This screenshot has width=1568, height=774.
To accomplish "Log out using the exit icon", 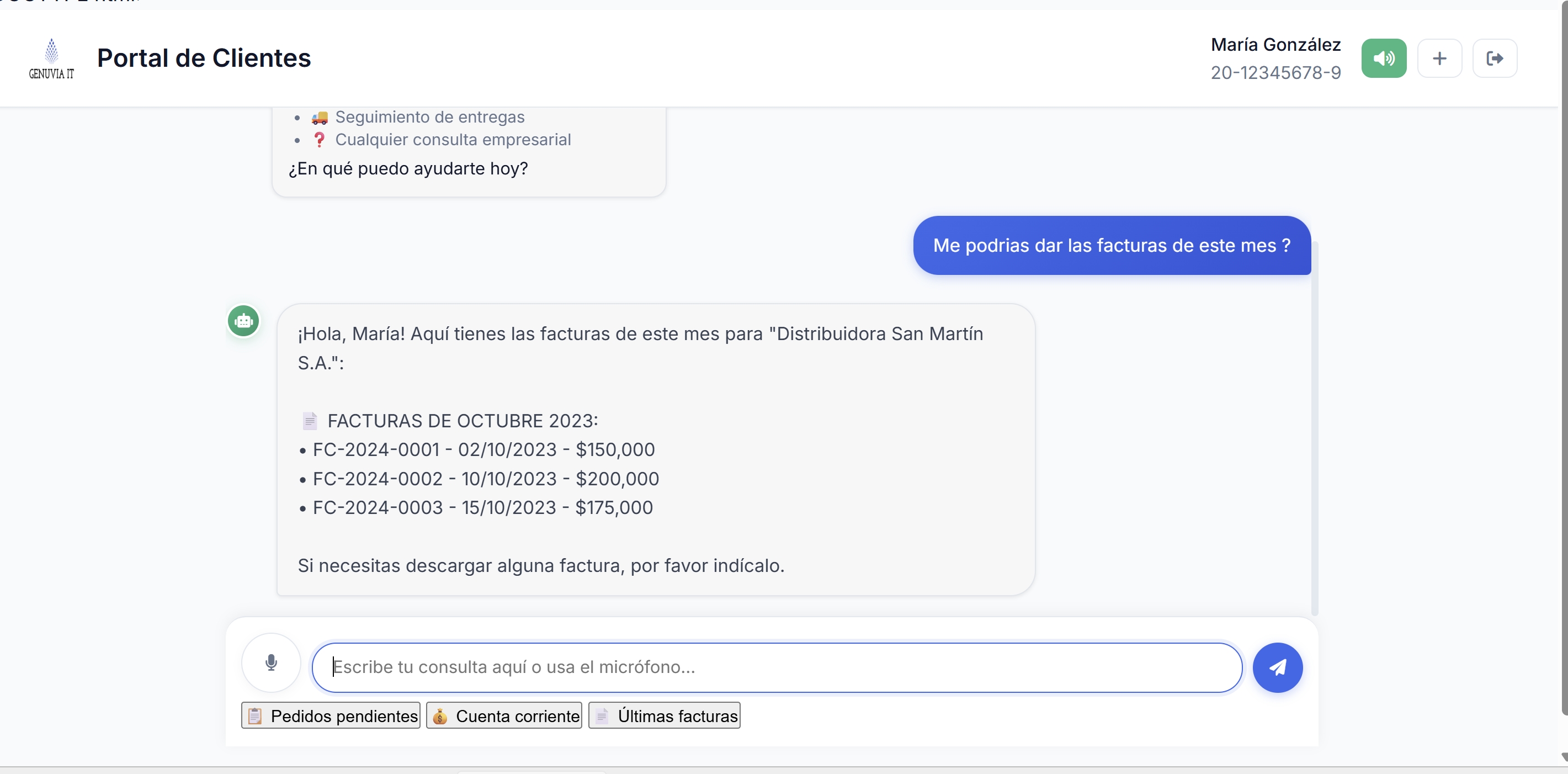I will 1496,58.
